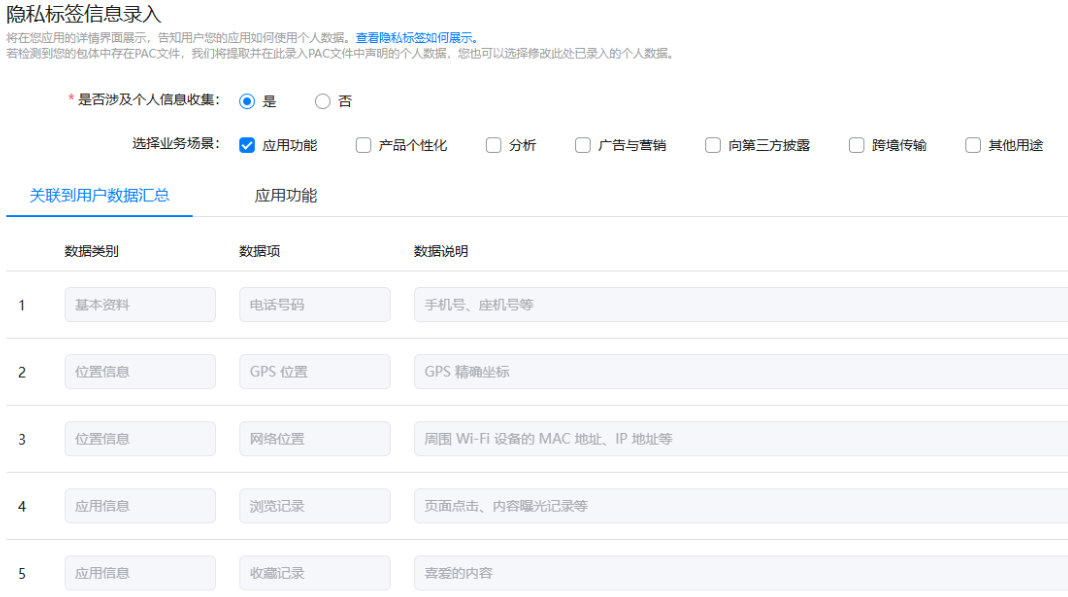Check the 分析 scenario checkbox
Screen dimensions: 1068x597
493,144
